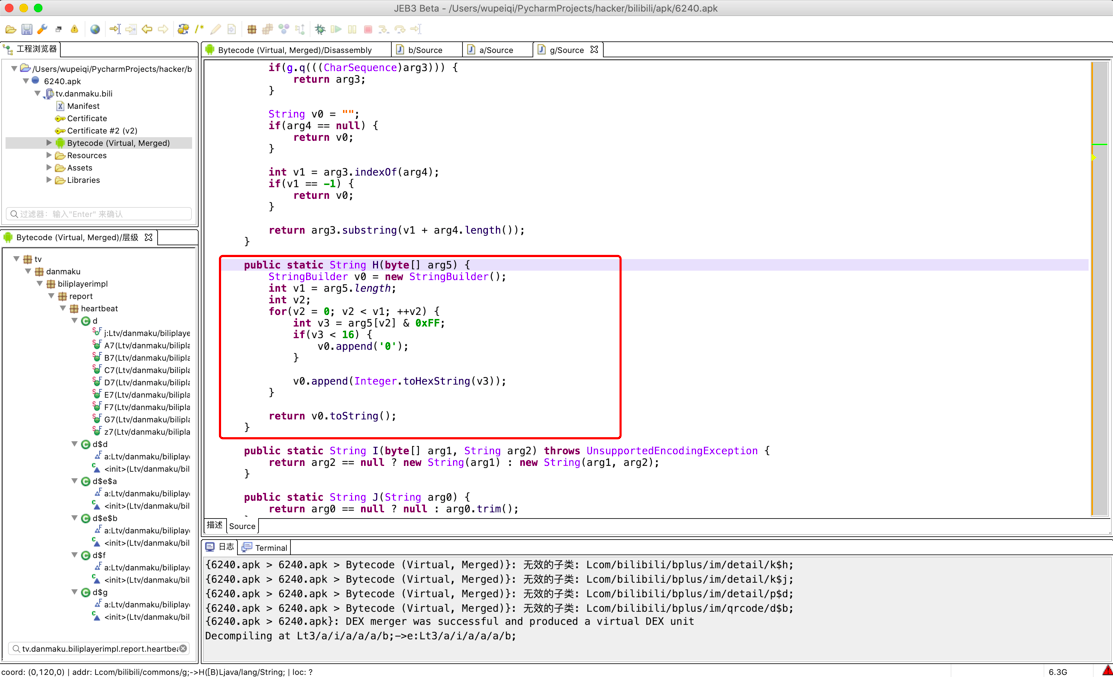Collapse the d$f class node

tap(75, 555)
